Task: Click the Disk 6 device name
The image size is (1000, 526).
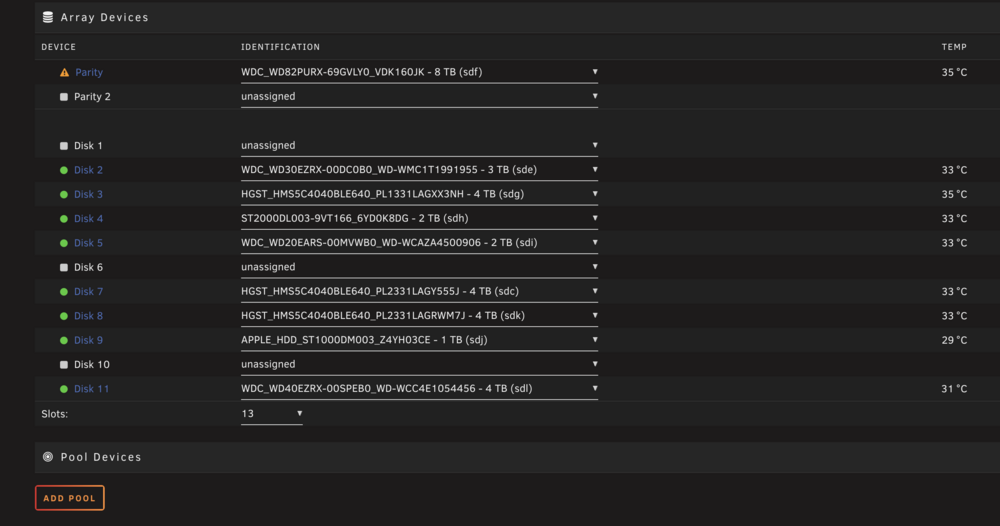Action: (88, 268)
